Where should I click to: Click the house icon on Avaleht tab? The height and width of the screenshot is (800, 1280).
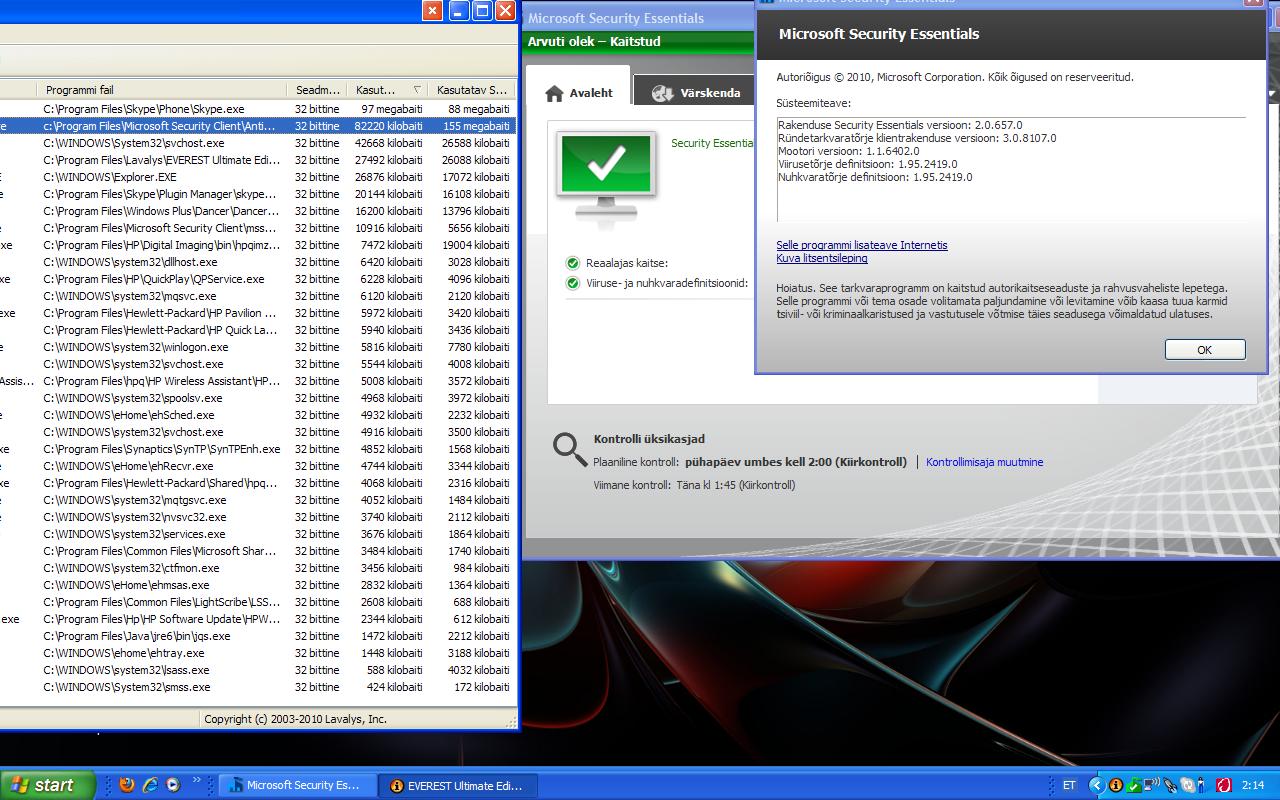click(x=554, y=93)
